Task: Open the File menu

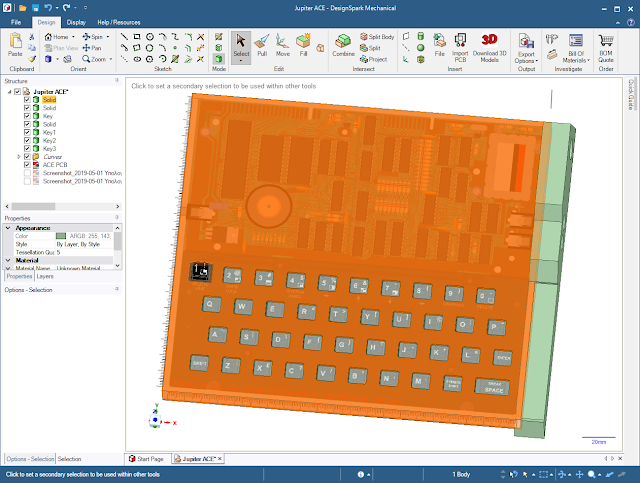Action: coord(16,22)
